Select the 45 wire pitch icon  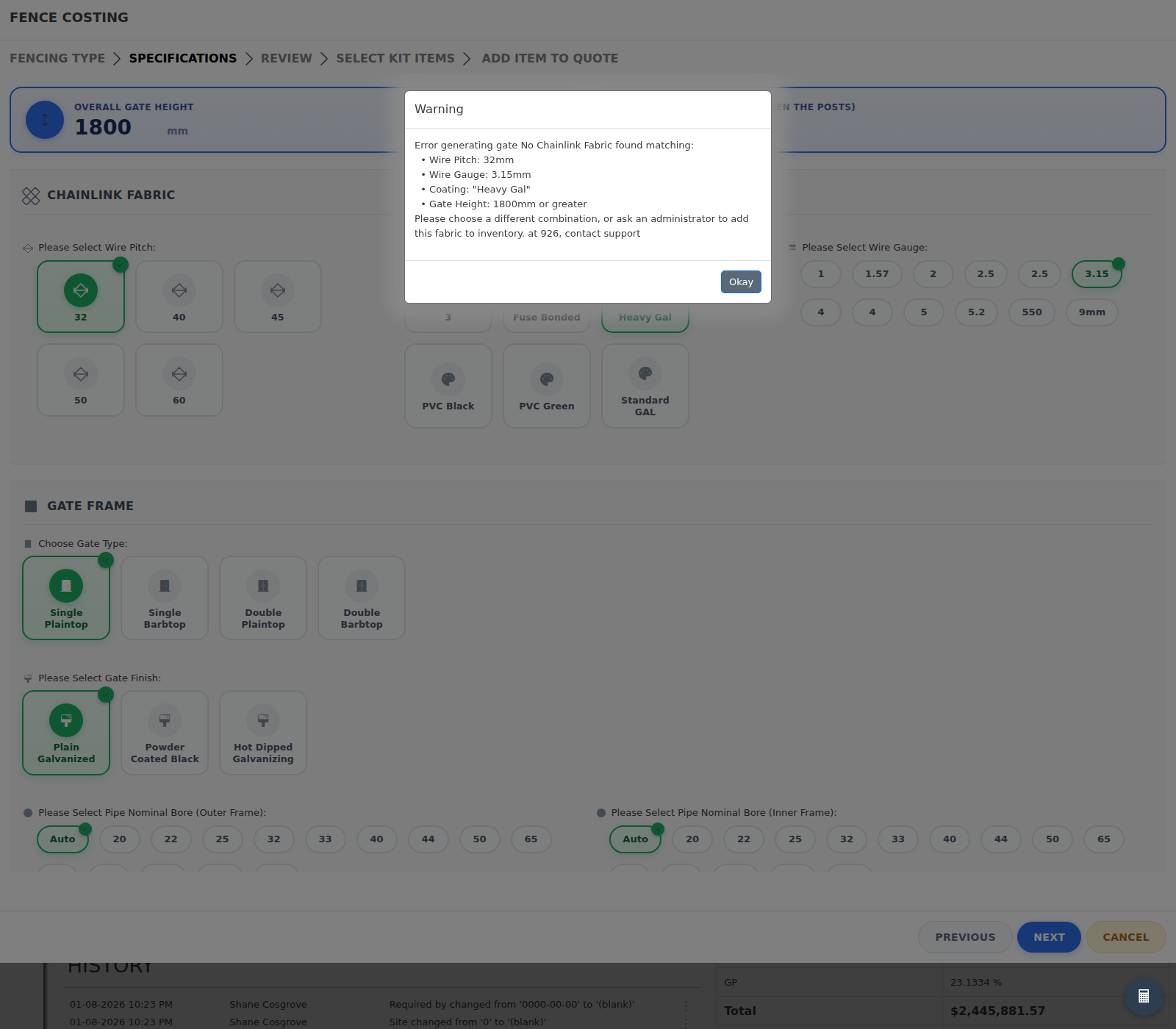tap(278, 290)
